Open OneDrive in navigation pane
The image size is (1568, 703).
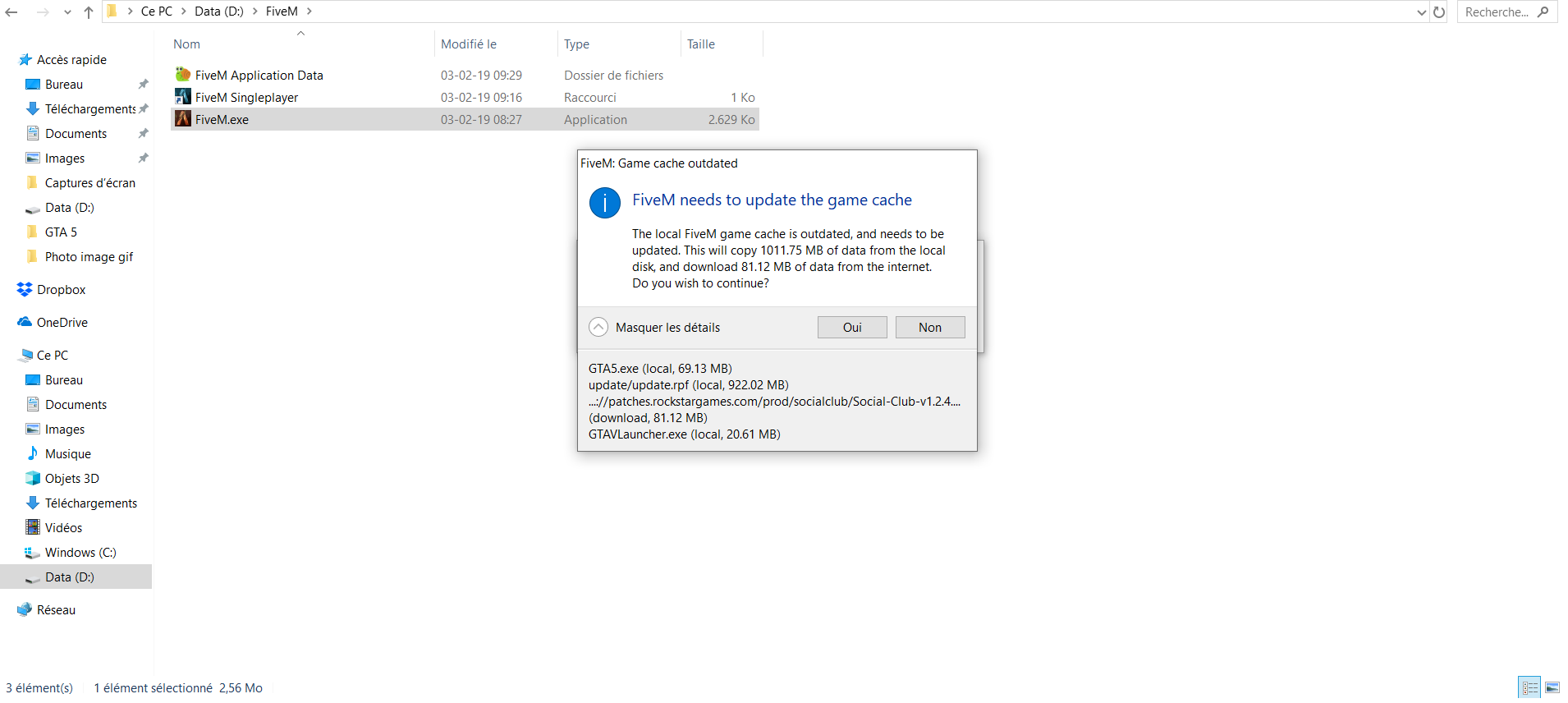pyautogui.click(x=62, y=323)
